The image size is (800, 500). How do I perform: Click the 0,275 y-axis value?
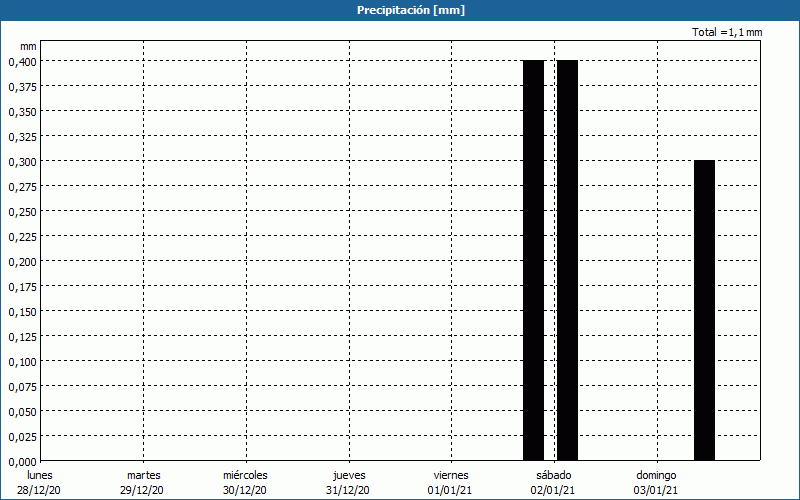click(x=22, y=187)
